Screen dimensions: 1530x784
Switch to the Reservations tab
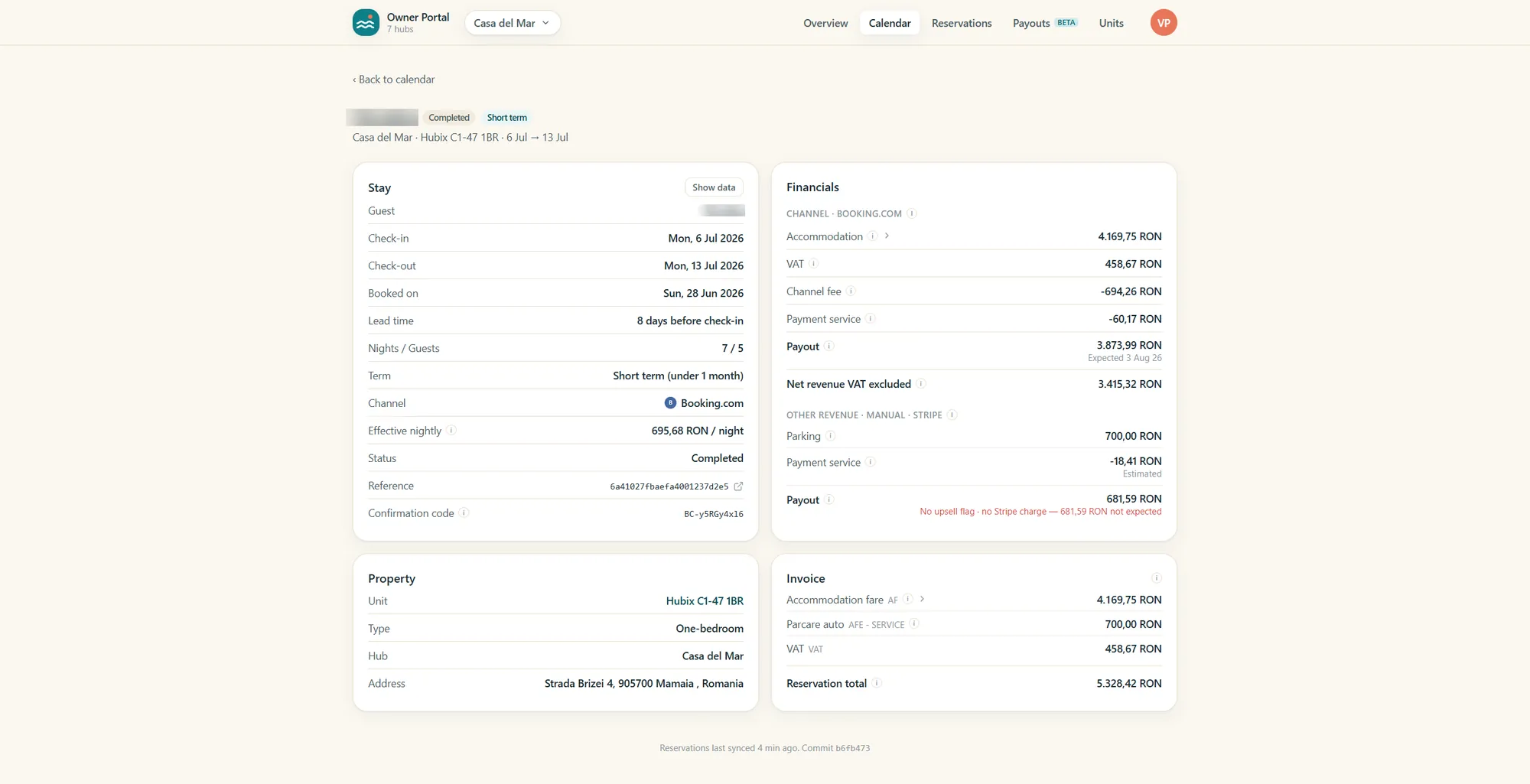[962, 23]
